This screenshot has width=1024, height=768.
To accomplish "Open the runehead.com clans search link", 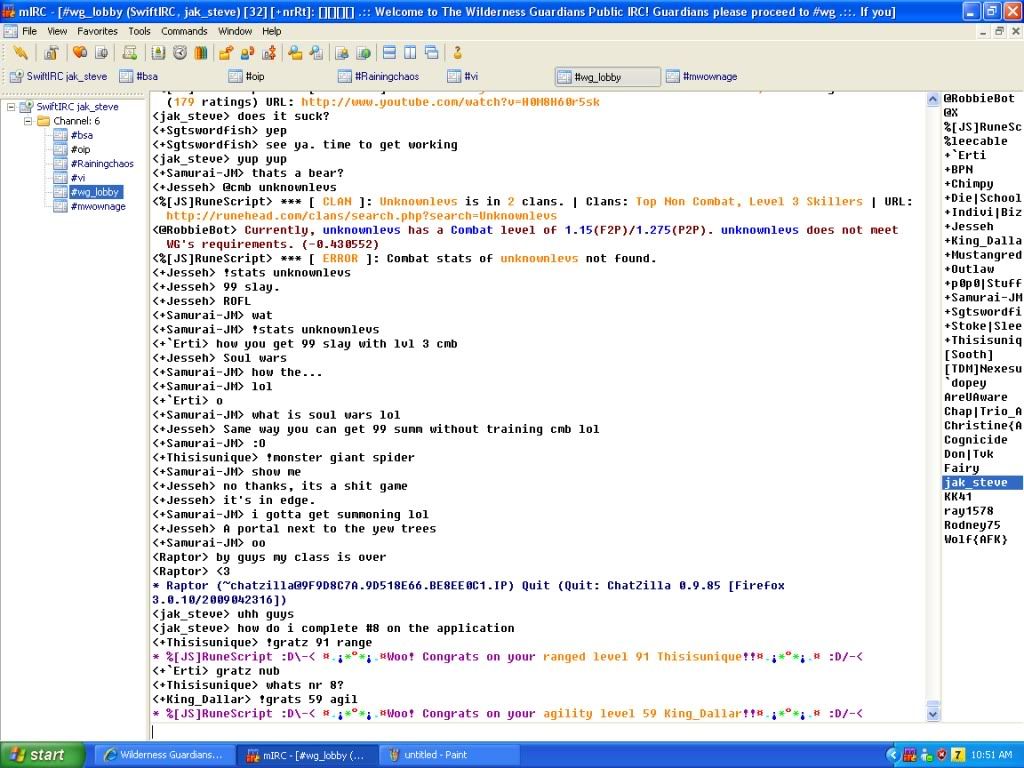I will coord(362,216).
